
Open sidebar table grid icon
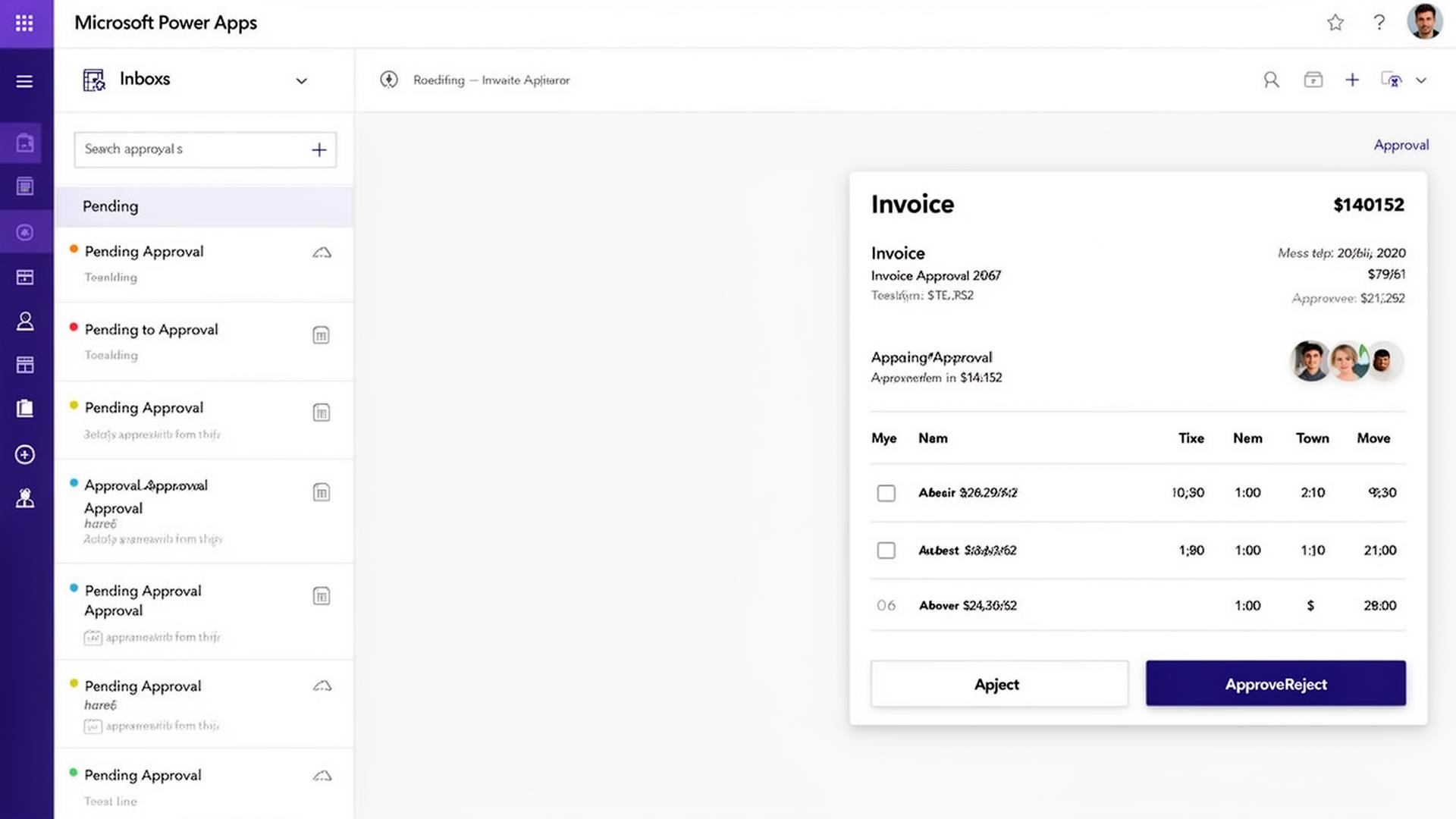coord(25,366)
